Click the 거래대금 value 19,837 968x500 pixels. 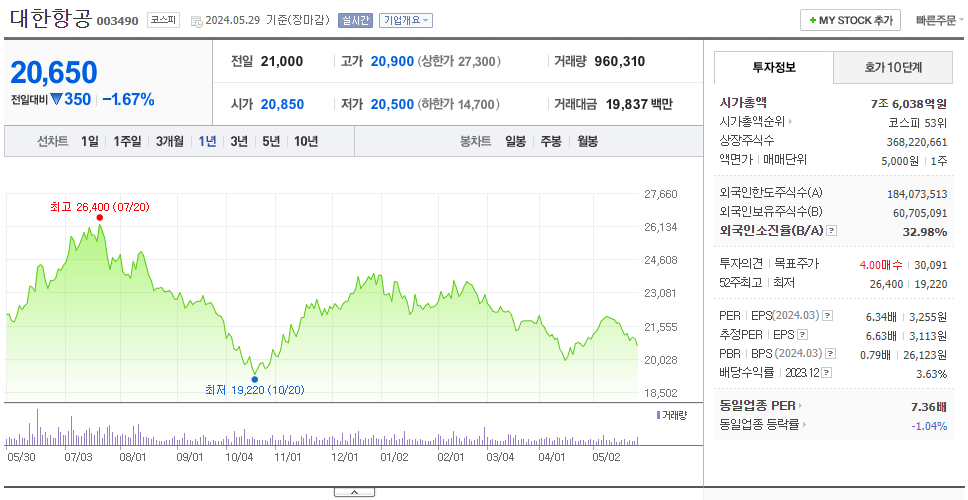point(625,104)
